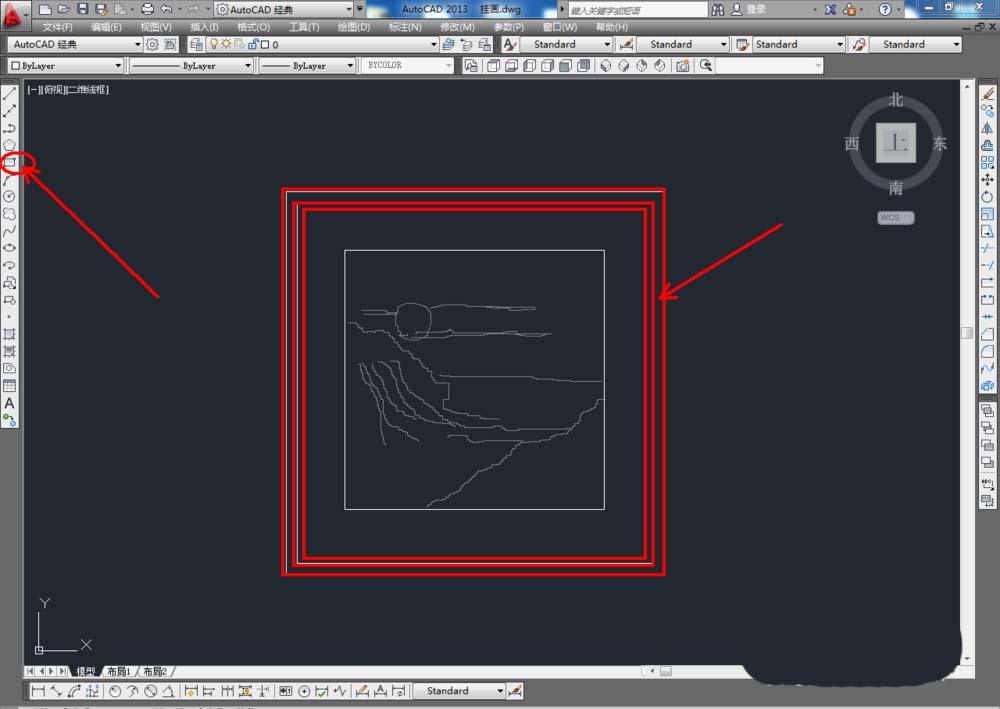Click the ByLayer color swatch box

click(x=16, y=66)
